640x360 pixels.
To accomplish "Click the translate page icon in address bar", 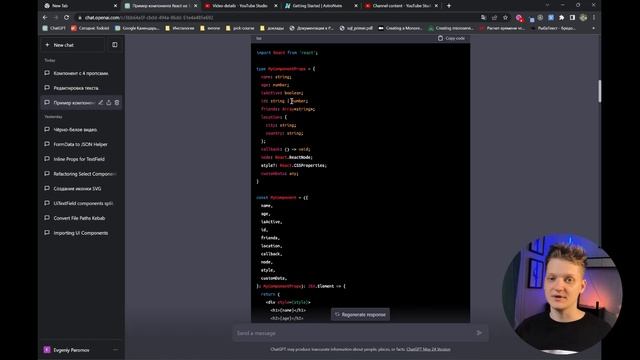I will pos(484,18).
